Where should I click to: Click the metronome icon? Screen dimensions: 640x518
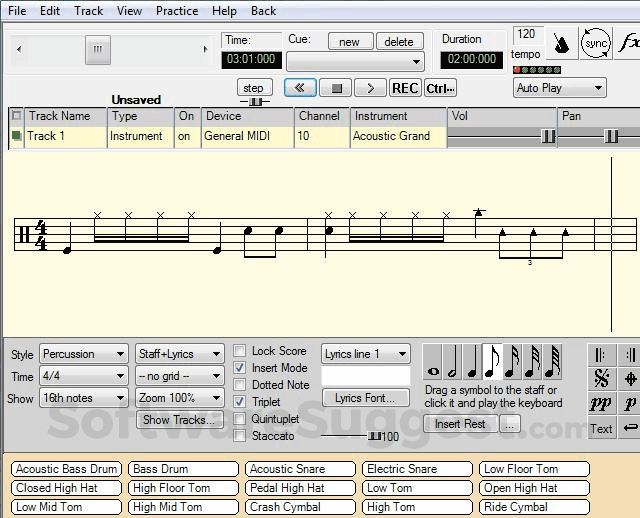(x=563, y=44)
